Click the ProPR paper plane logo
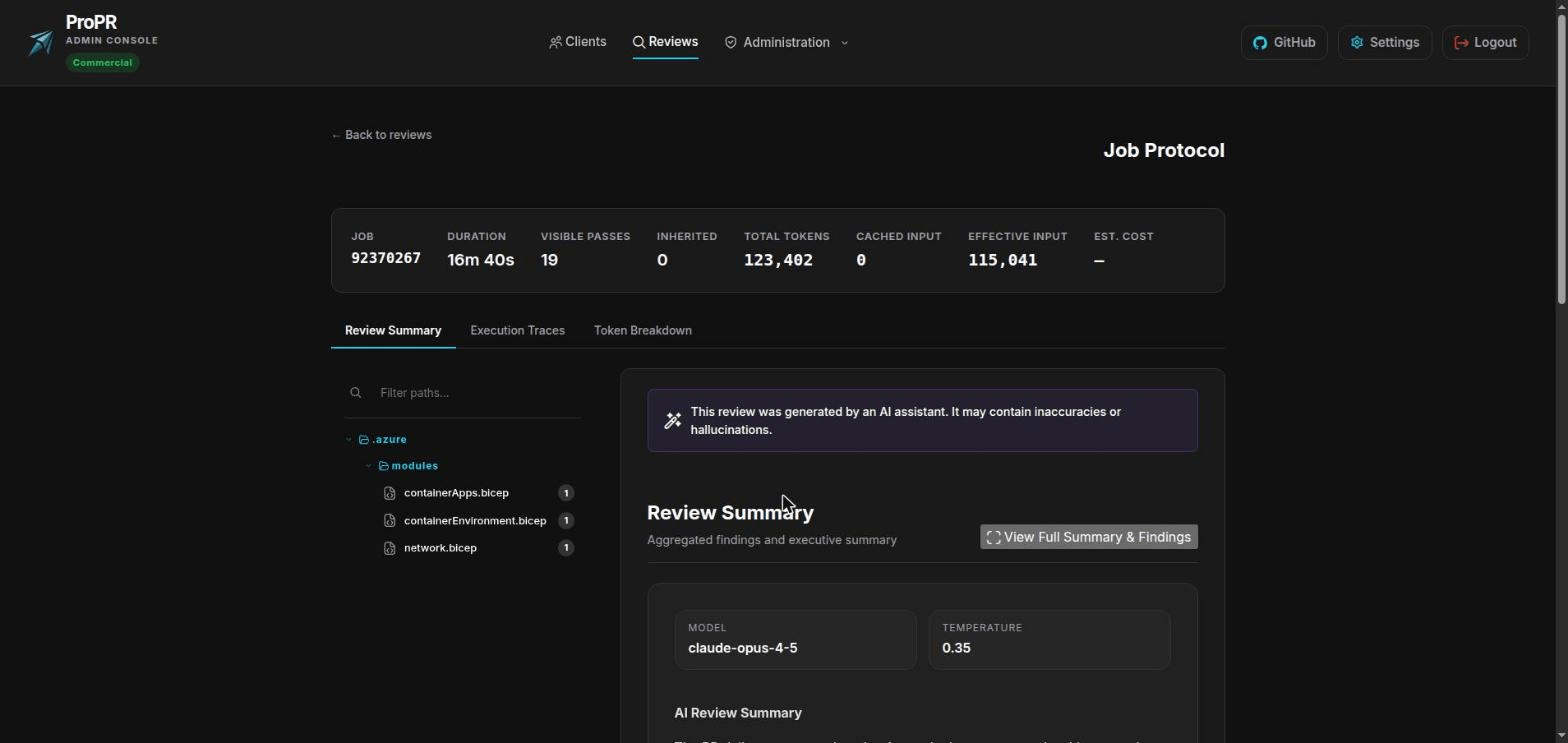1568x743 pixels. point(41,42)
